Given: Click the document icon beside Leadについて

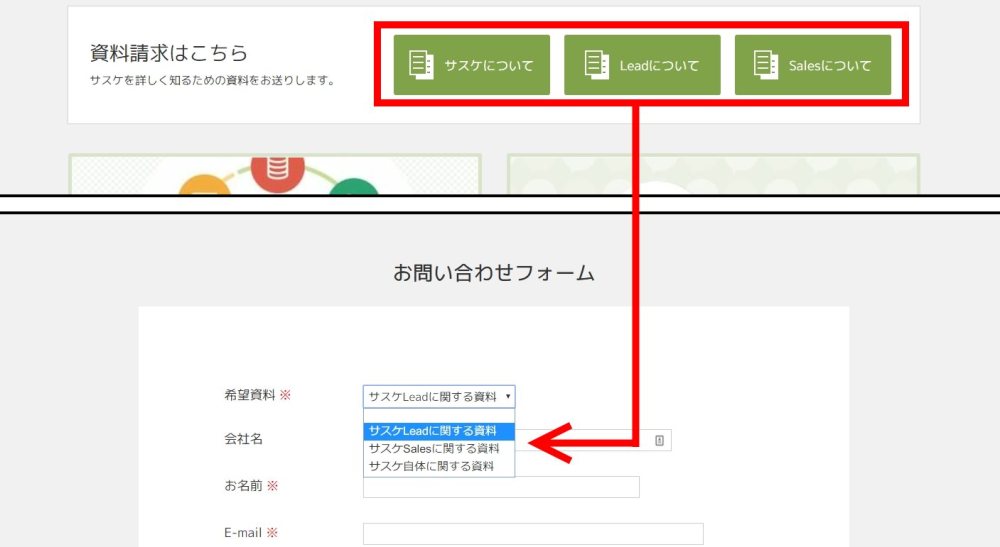Looking at the screenshot, I should 596,65.
